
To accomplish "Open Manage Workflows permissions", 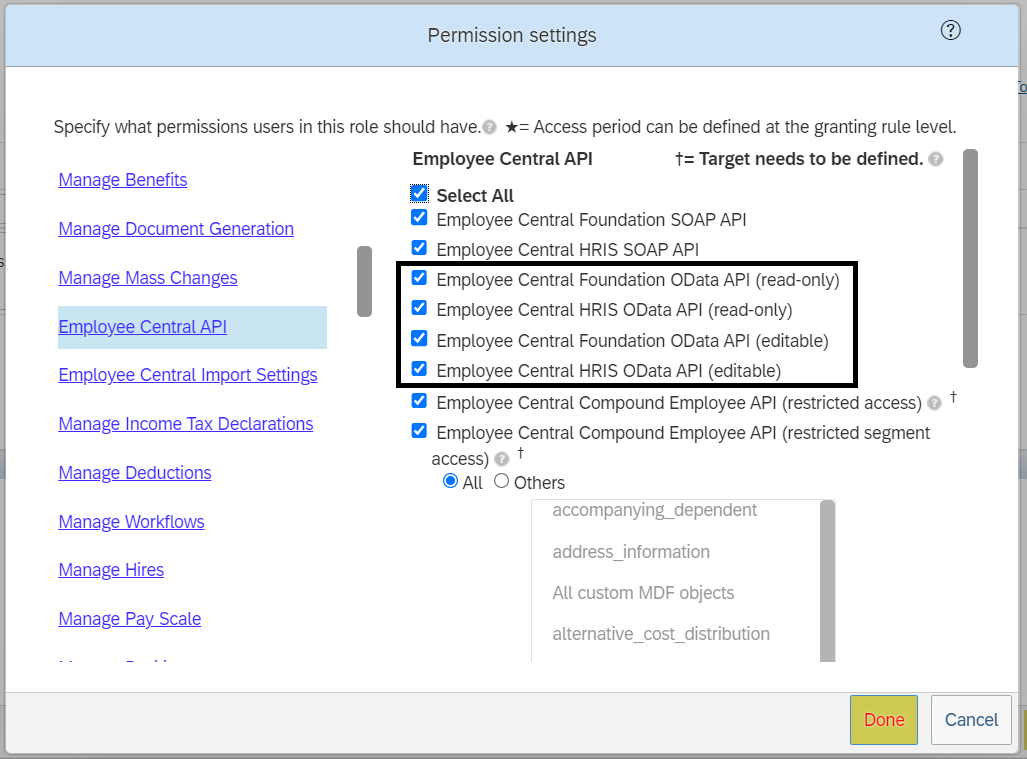I will [x=132, y=522].
